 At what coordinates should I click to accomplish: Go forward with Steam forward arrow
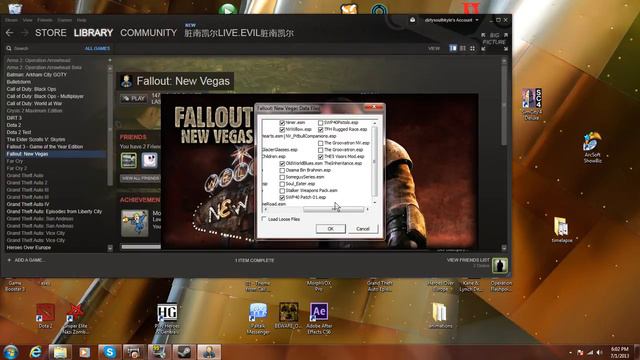[x=24, y=33]
